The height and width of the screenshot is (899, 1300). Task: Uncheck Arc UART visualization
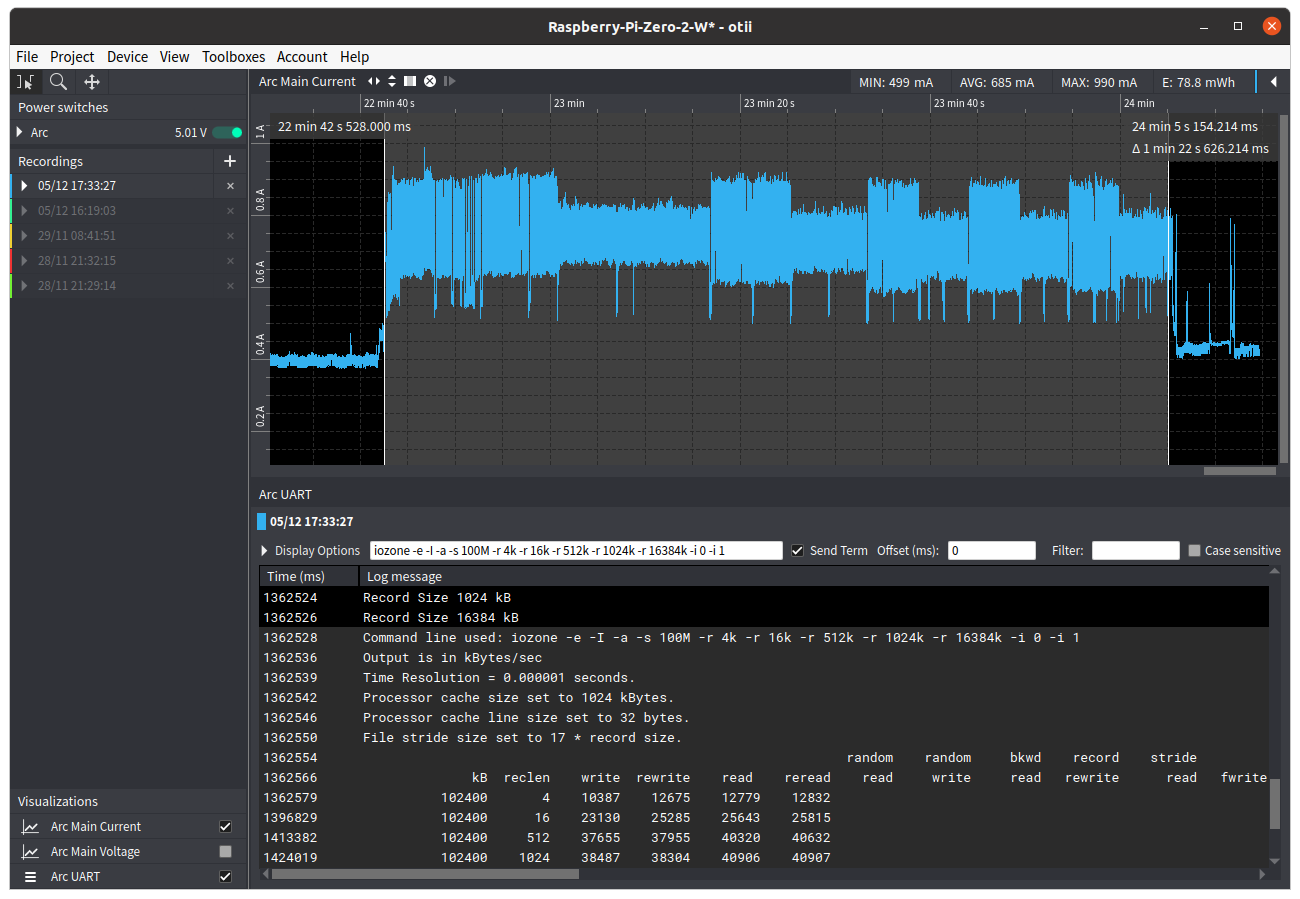[x=225, y=877]
